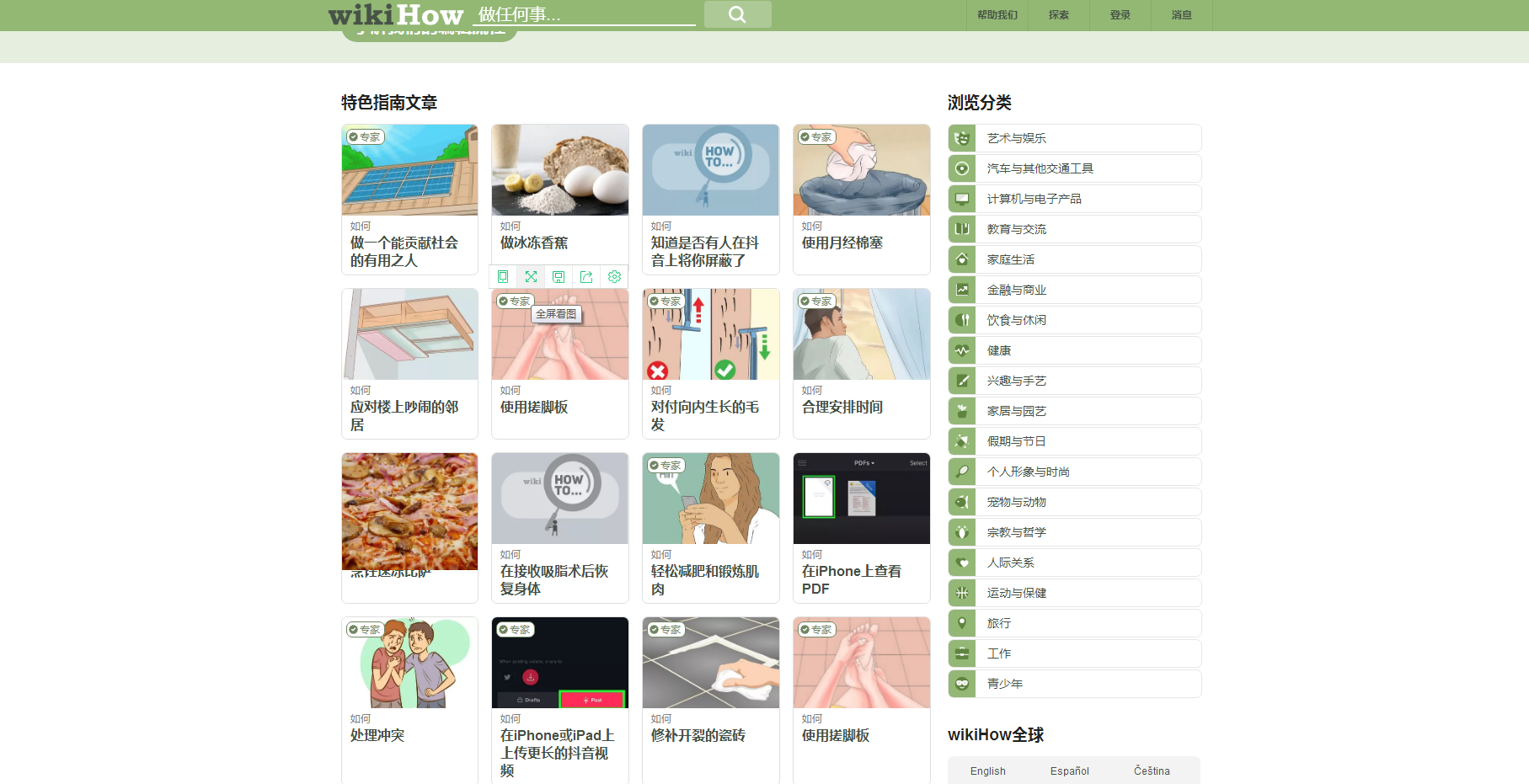The image size is (1529, 784).
Task: Select the mobile view icon
Action: click(503, 276)
